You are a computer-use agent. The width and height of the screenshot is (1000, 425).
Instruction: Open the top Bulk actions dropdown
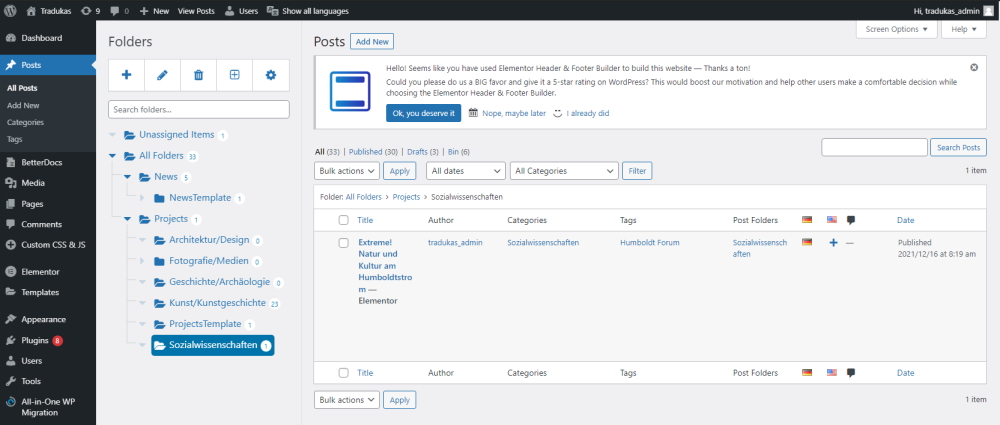coord(346,171)
